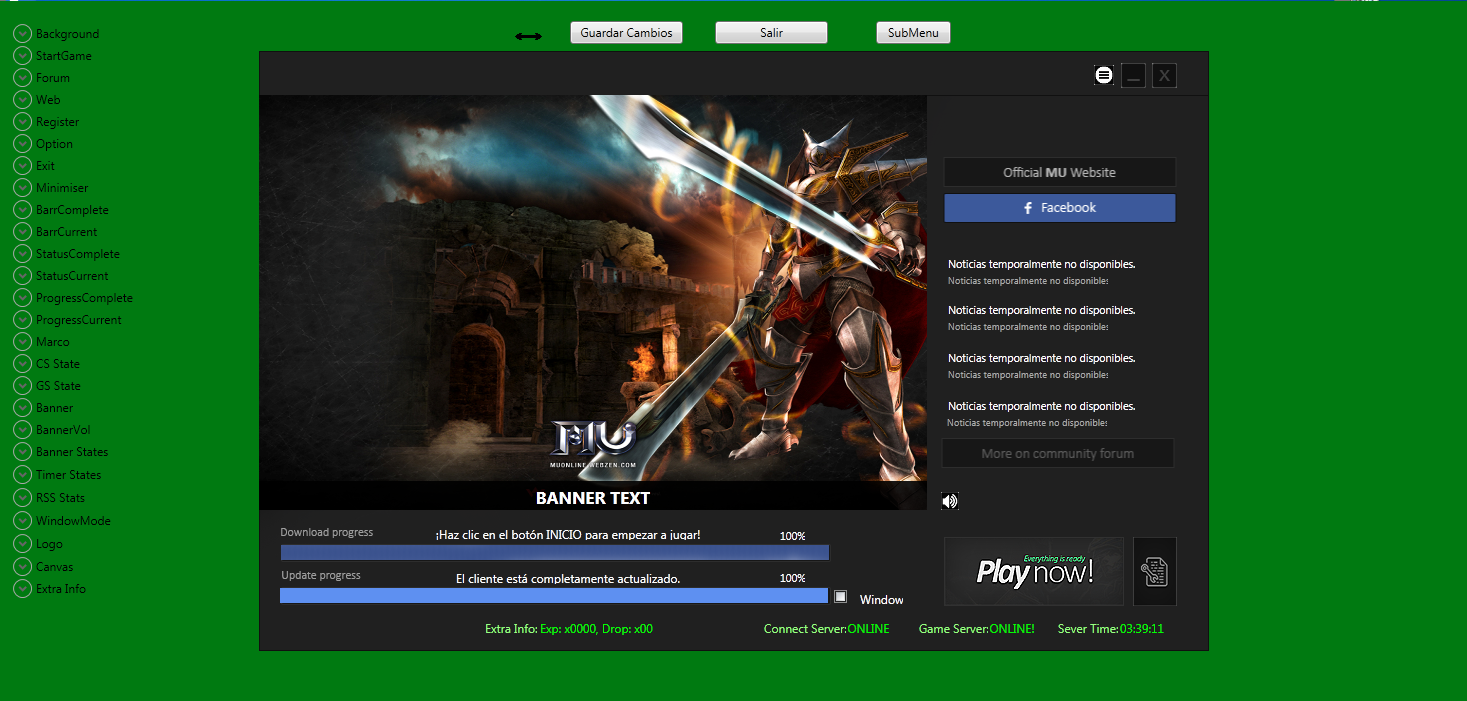Screen dimensions: 1467x701
Task: Open the ProgressCurrent settings
Action: coord(22,319)
